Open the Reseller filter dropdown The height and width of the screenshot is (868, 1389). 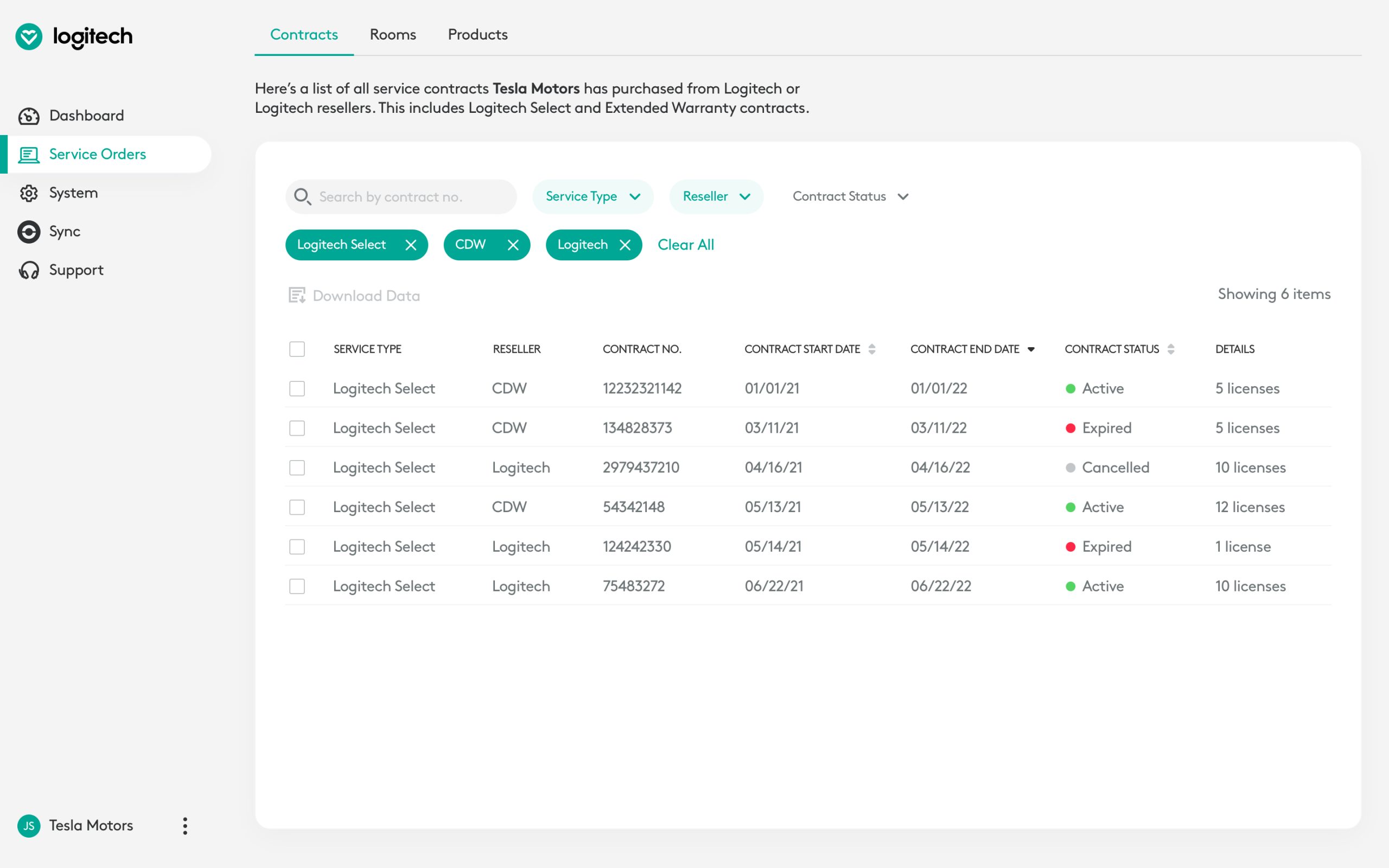[716, 196]
